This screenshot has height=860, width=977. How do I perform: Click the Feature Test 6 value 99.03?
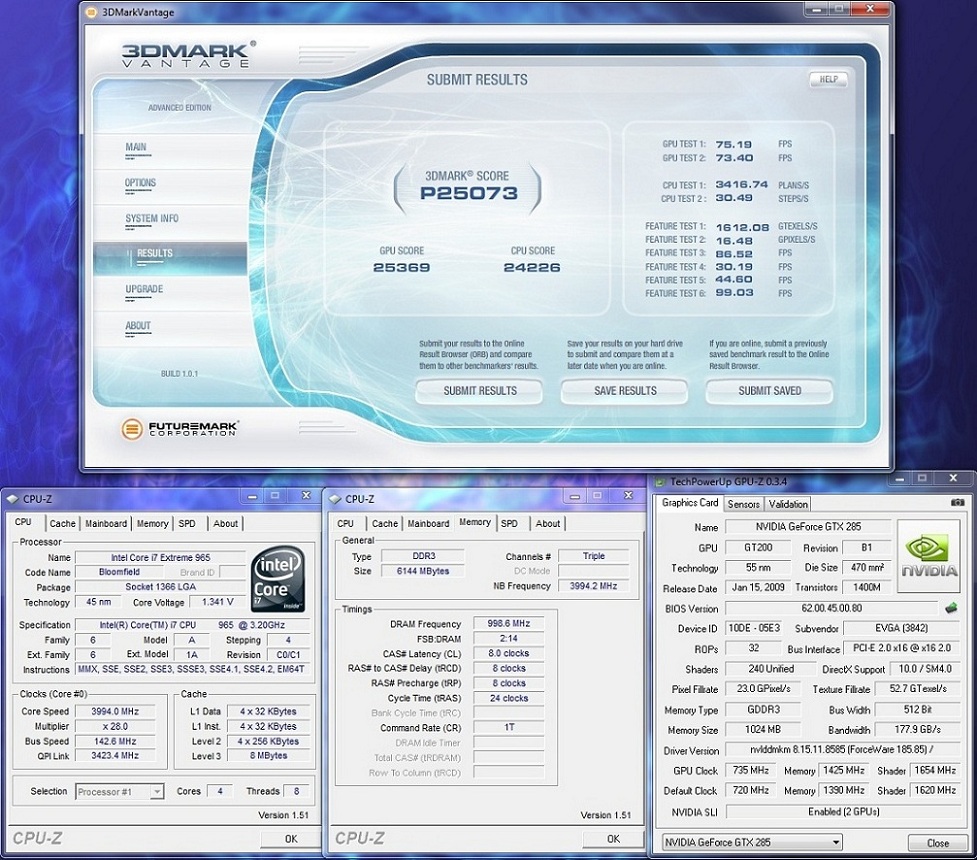[734, 292]
